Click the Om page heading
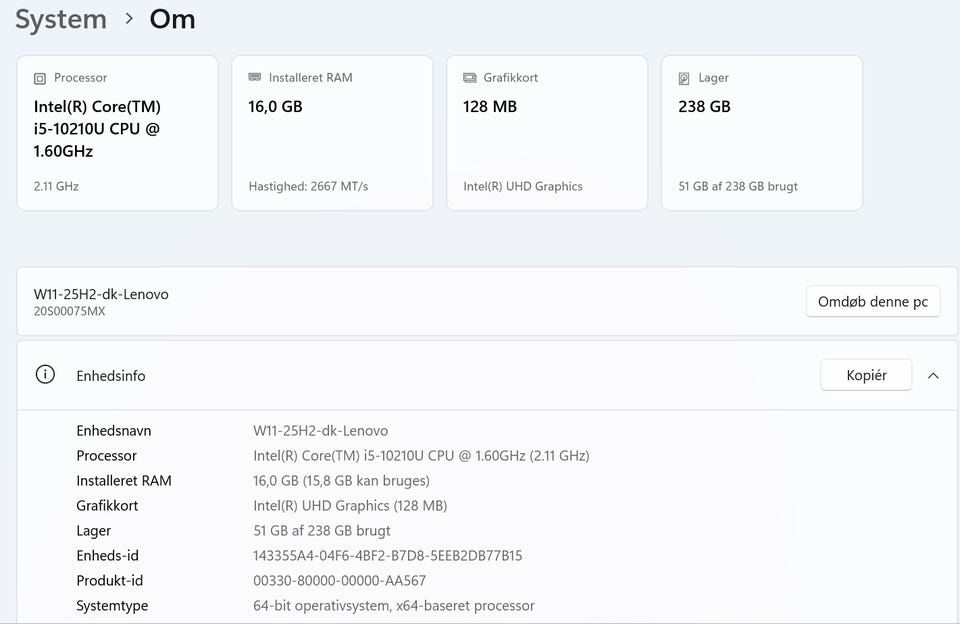Viewport: 960px width, 624px height. coord(172,19)
